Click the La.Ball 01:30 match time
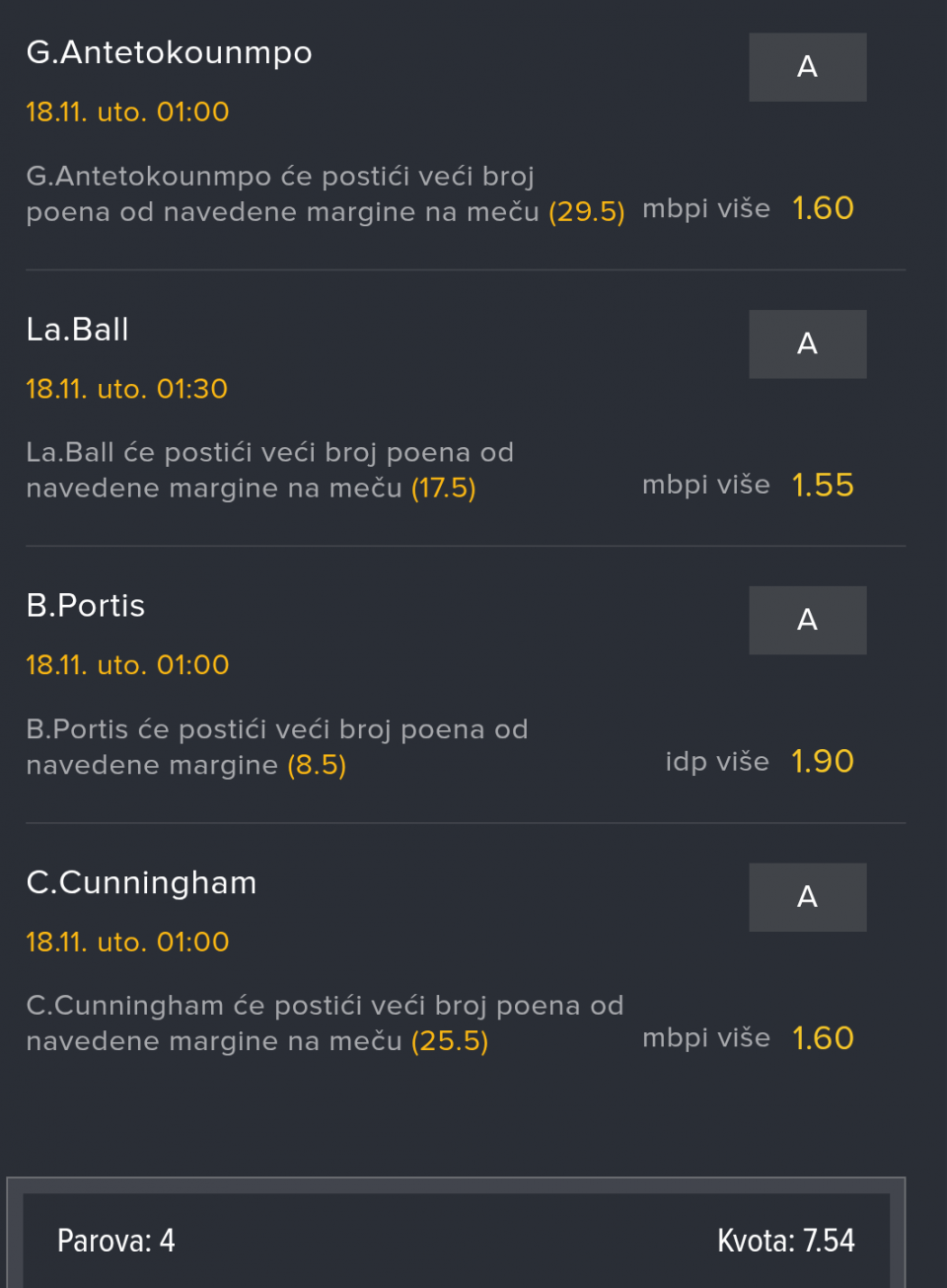The height and width of the screenshot is (1288, 947). click(127, 389)
